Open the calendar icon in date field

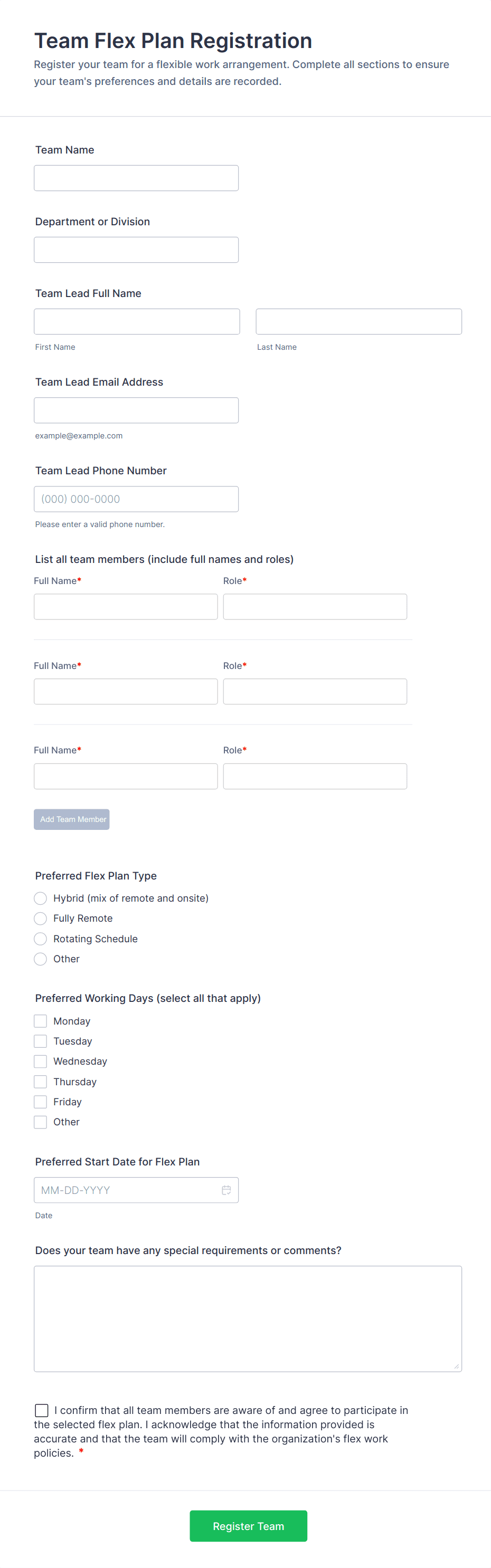[x=226, y=1189]
